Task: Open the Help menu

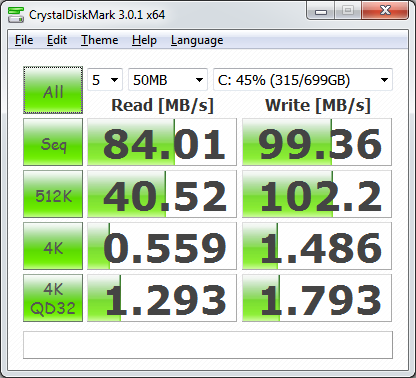Action: (144, 40)
